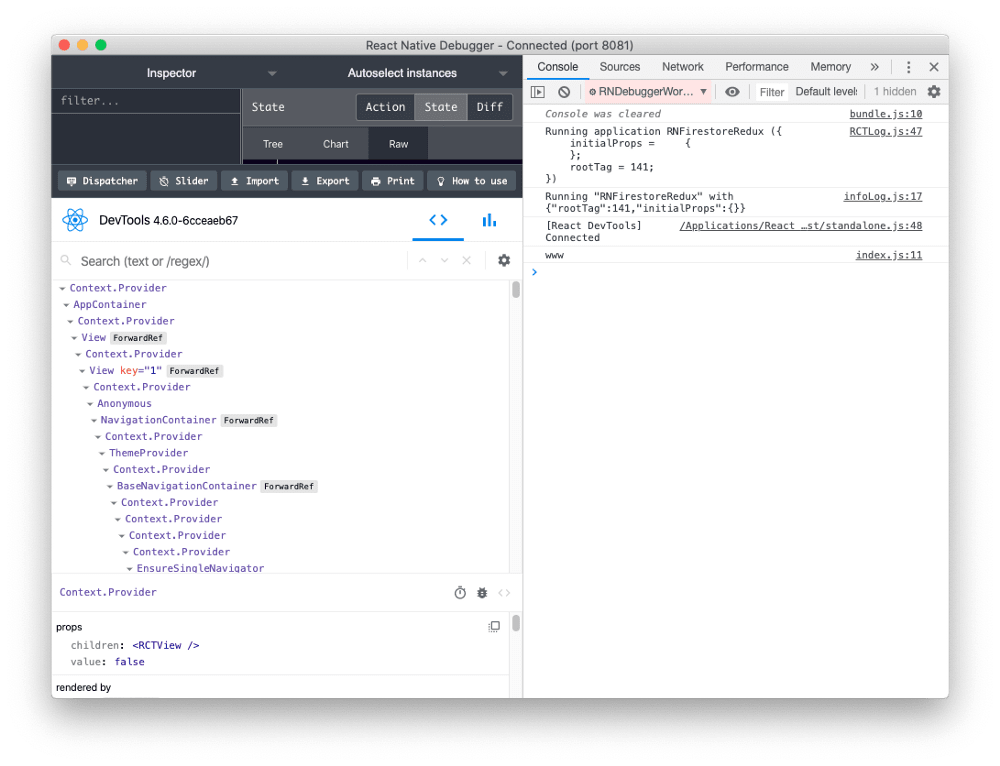Click the suspend stopwatch icon
Screen dimensions: 1000x766
(x=460, y=593)
